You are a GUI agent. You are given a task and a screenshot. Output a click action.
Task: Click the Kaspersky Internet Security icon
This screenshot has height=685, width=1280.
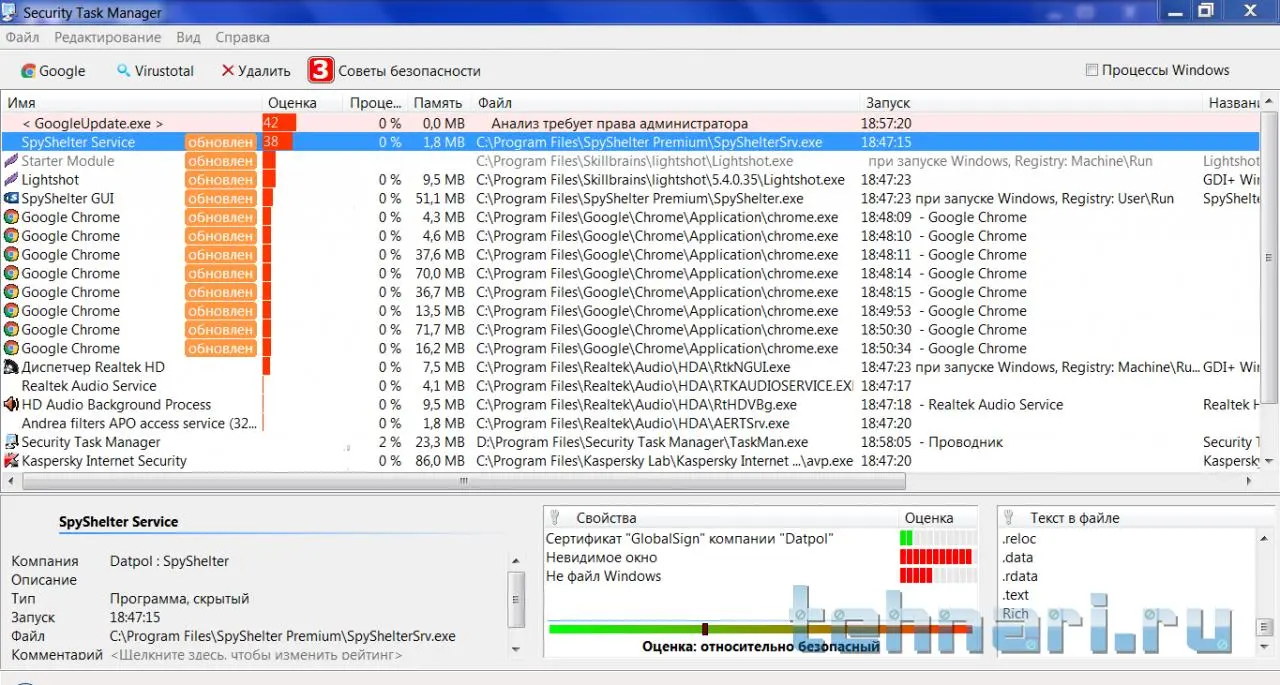(11, 461)
